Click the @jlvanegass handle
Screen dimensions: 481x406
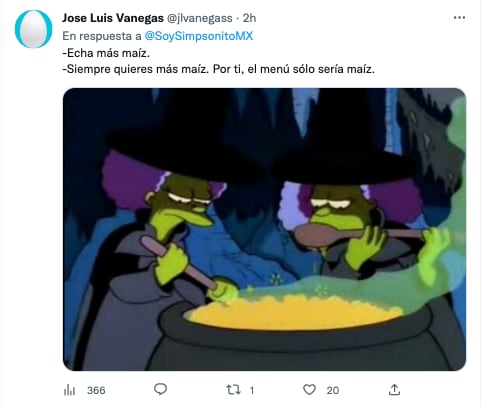[x=199, y=18]
